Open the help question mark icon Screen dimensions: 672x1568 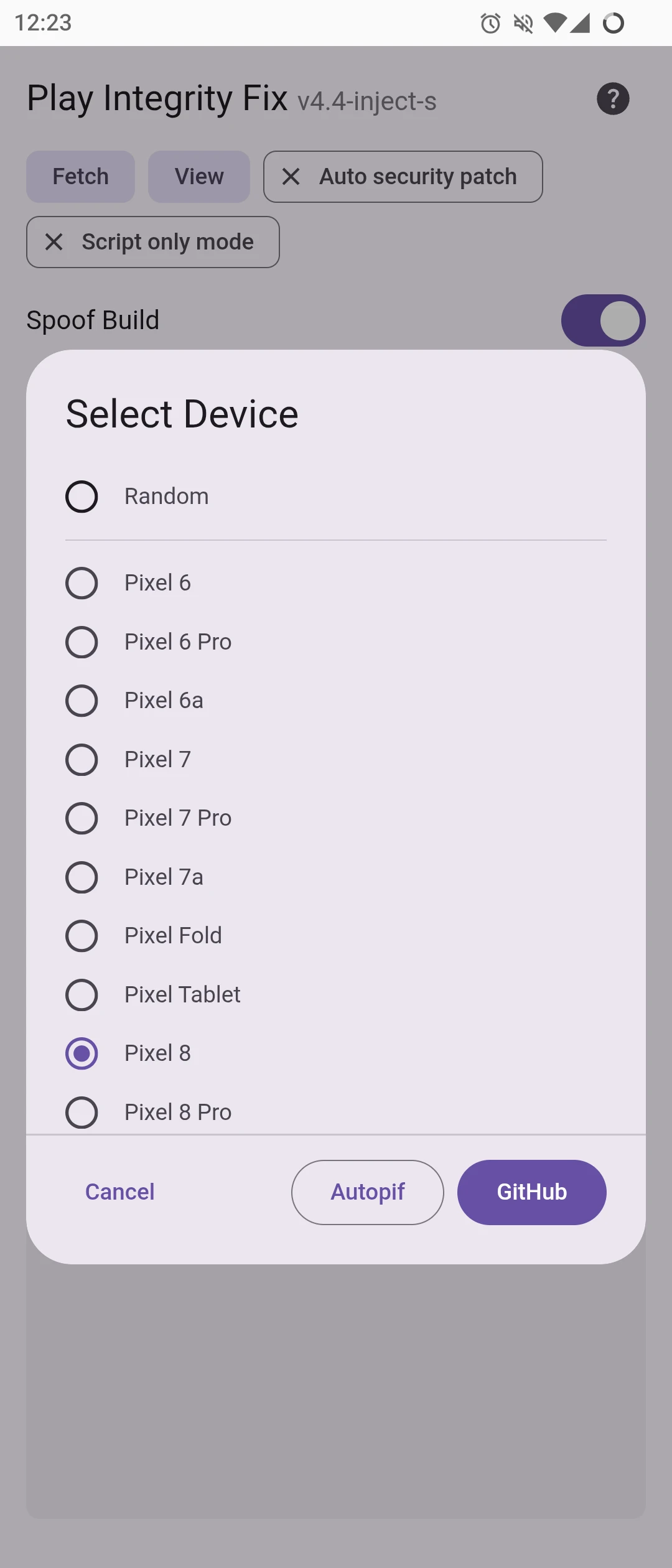(613, 99)
